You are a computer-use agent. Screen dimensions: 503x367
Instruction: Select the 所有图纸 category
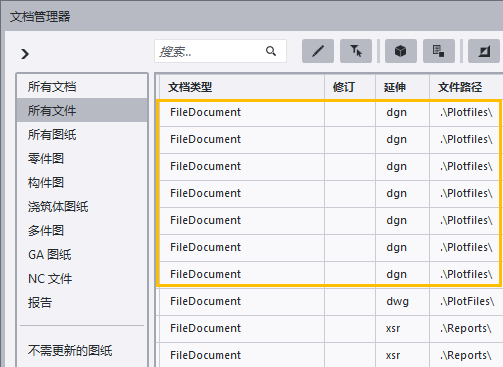pos(82,134)
